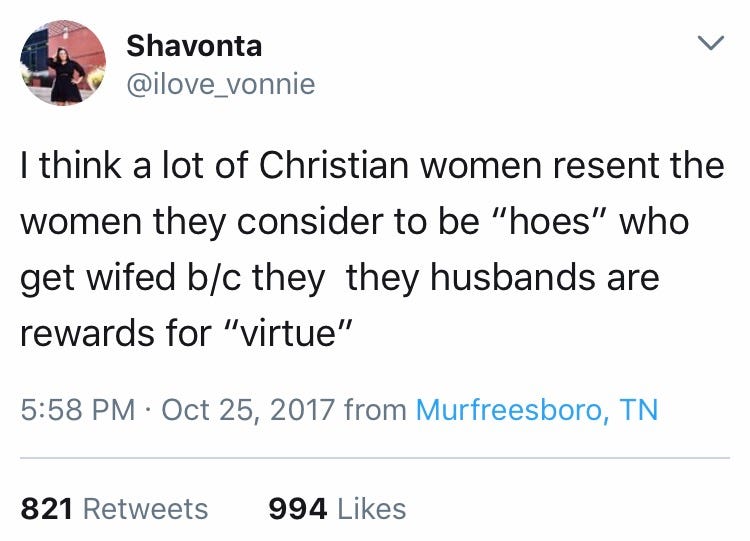Select the word Likes label

[371, 508]
